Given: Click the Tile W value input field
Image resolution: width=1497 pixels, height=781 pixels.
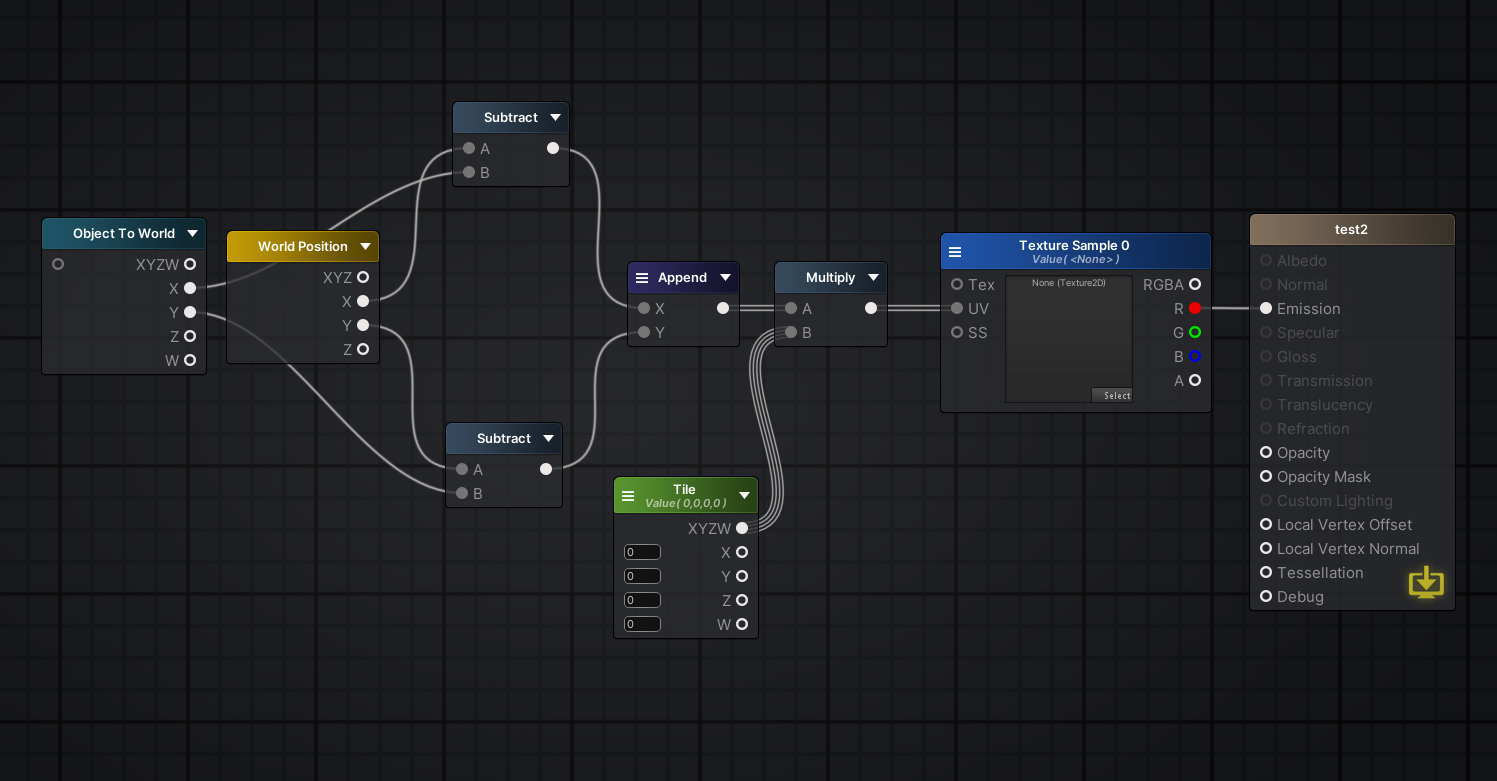Looking at the screenshot, I should pyautogui.click(x=642, y=624).
